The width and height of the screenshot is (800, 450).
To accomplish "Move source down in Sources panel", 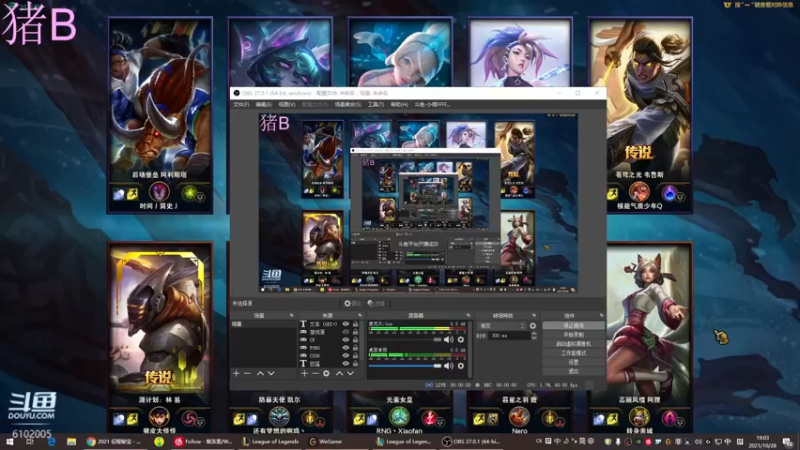I will 351,373.
